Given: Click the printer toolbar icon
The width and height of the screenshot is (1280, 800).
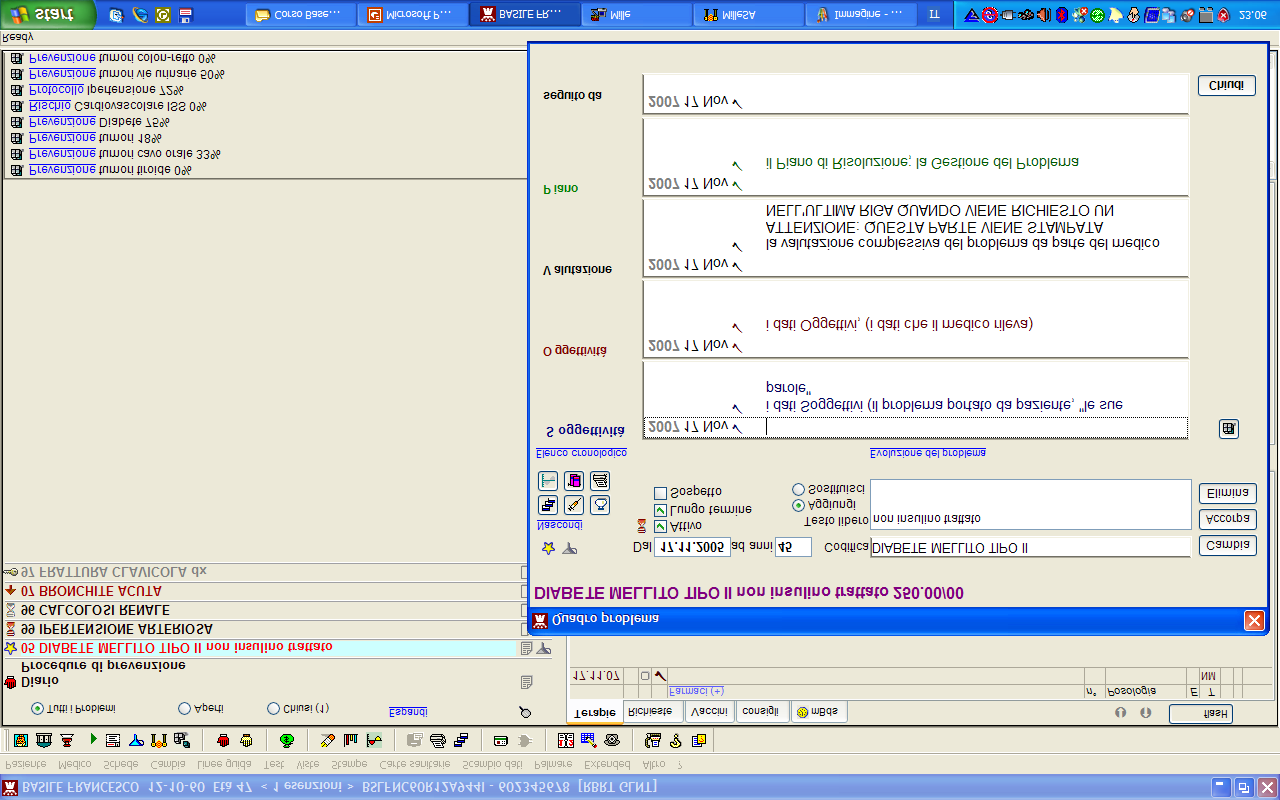Looking at the screenshot, I should [x=437, y=740].
